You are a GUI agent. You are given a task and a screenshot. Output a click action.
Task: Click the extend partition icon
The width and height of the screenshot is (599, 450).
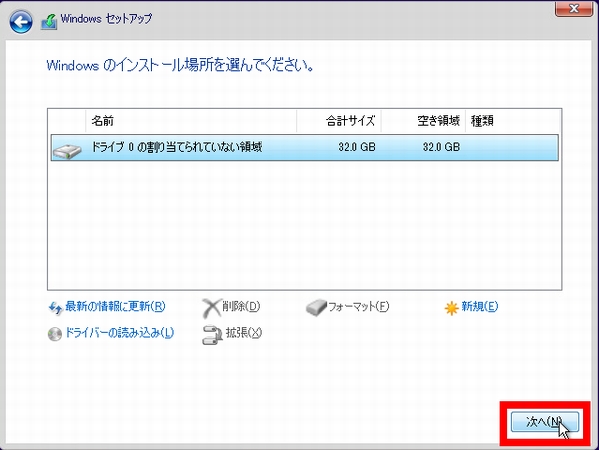[x=212, y=335]
